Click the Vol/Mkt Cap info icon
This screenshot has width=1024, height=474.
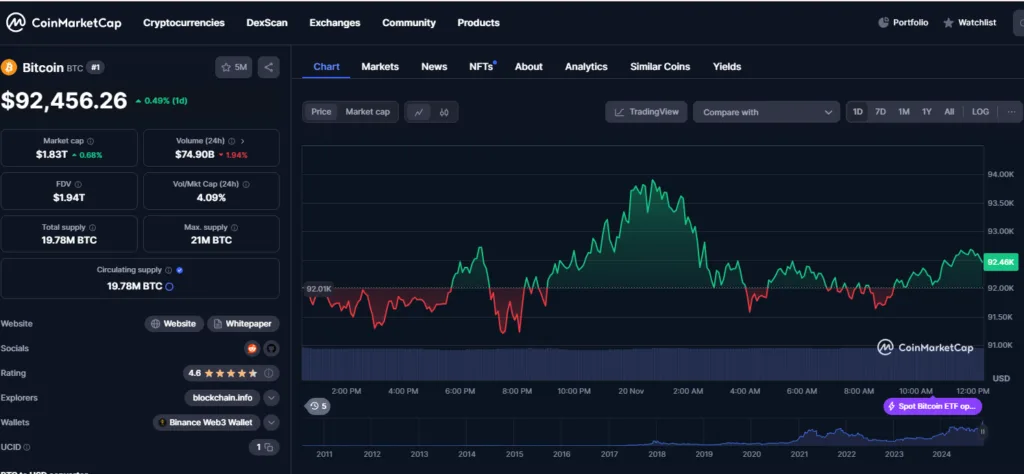pyautogui.click(x=246, y=185)
